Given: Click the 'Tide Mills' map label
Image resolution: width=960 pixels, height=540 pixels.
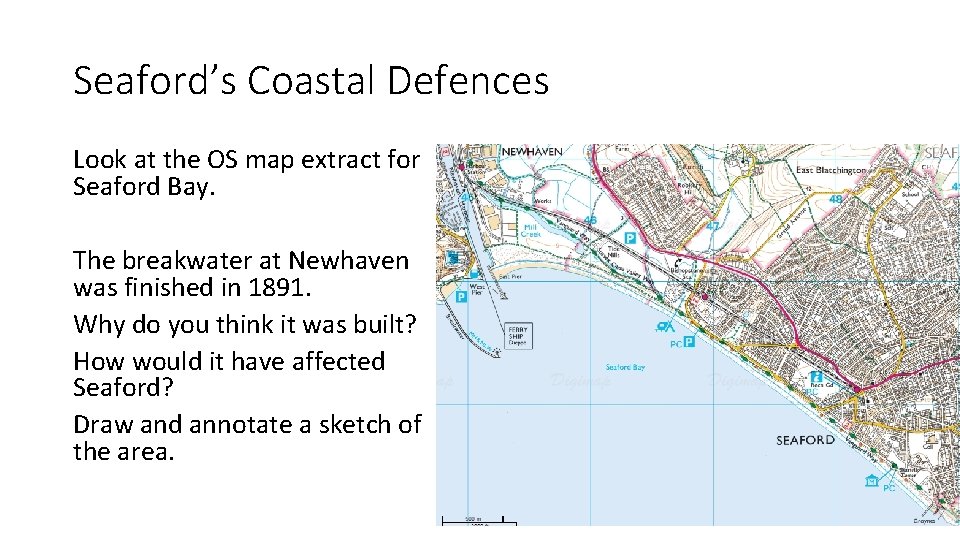Looking at the screenshot, I should click(x=613, y=252).
